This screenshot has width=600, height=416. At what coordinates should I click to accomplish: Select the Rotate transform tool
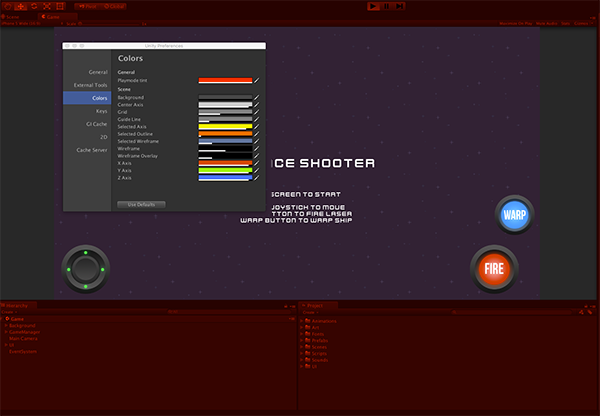click(34, 6)
